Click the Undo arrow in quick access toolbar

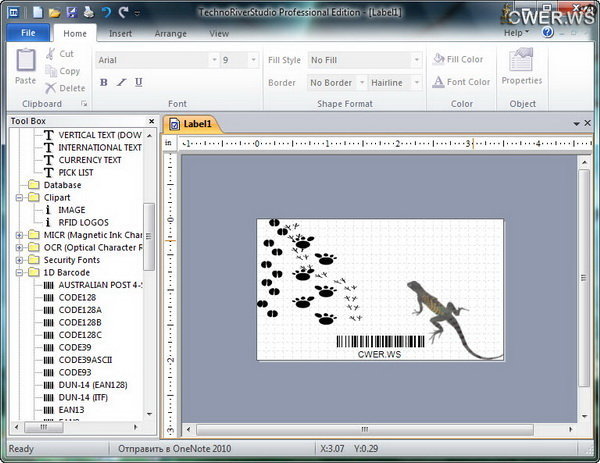pyautogui.click(x=106, y=12)
